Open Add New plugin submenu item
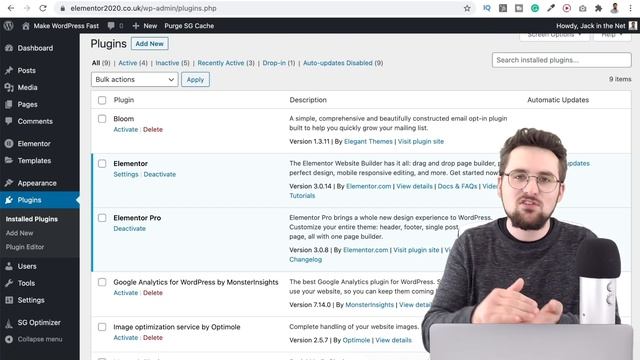Screen dimensions: 640x360 pos(20,233)
